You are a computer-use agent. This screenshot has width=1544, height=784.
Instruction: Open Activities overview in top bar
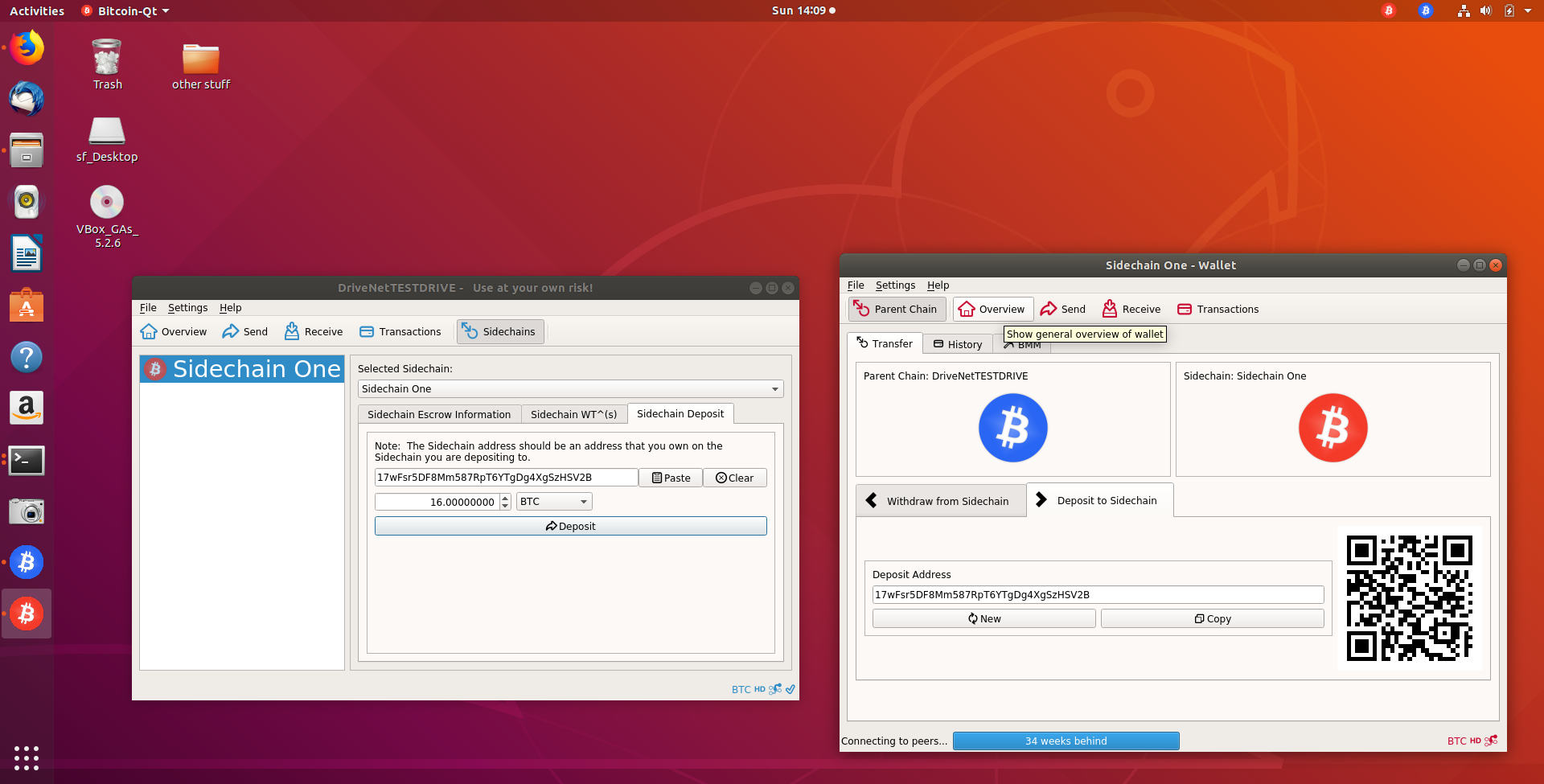37,10
